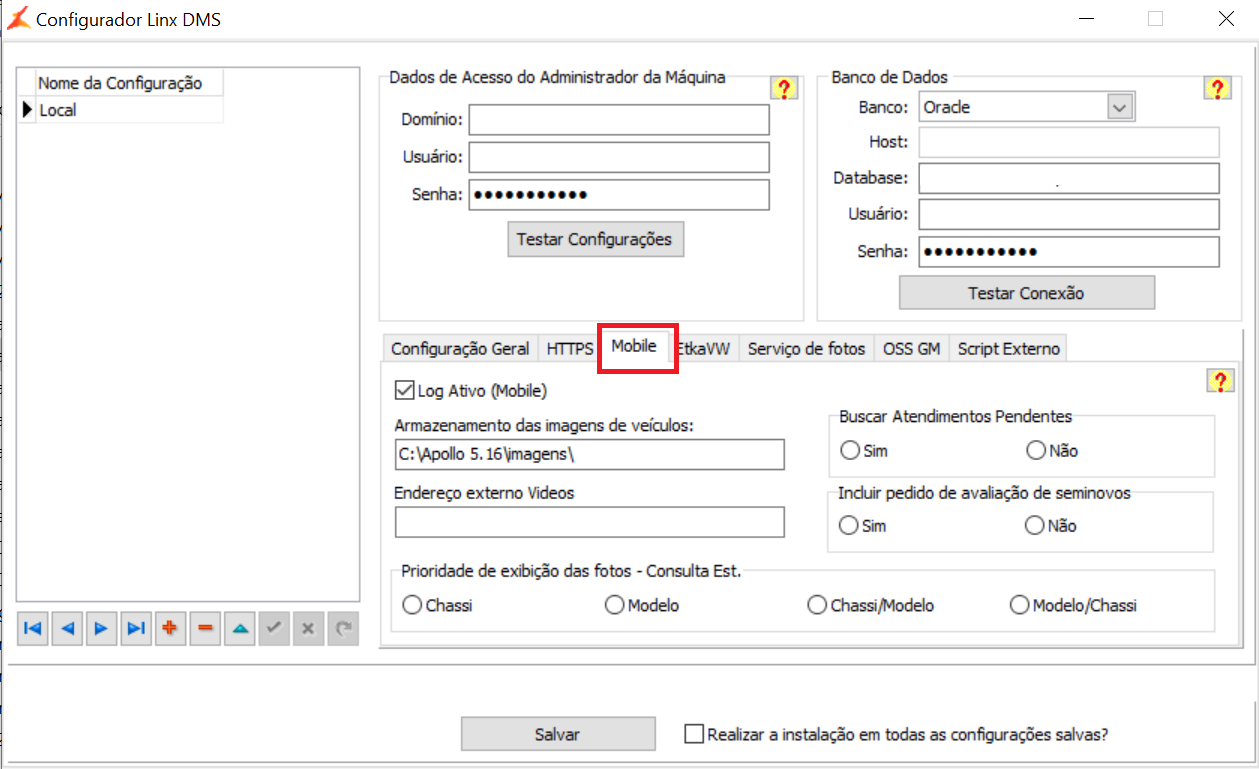The image size is (1259, 769).
Task: Open help for Dados de Acesso do Administrador
Action: click(x=784, y=88)
